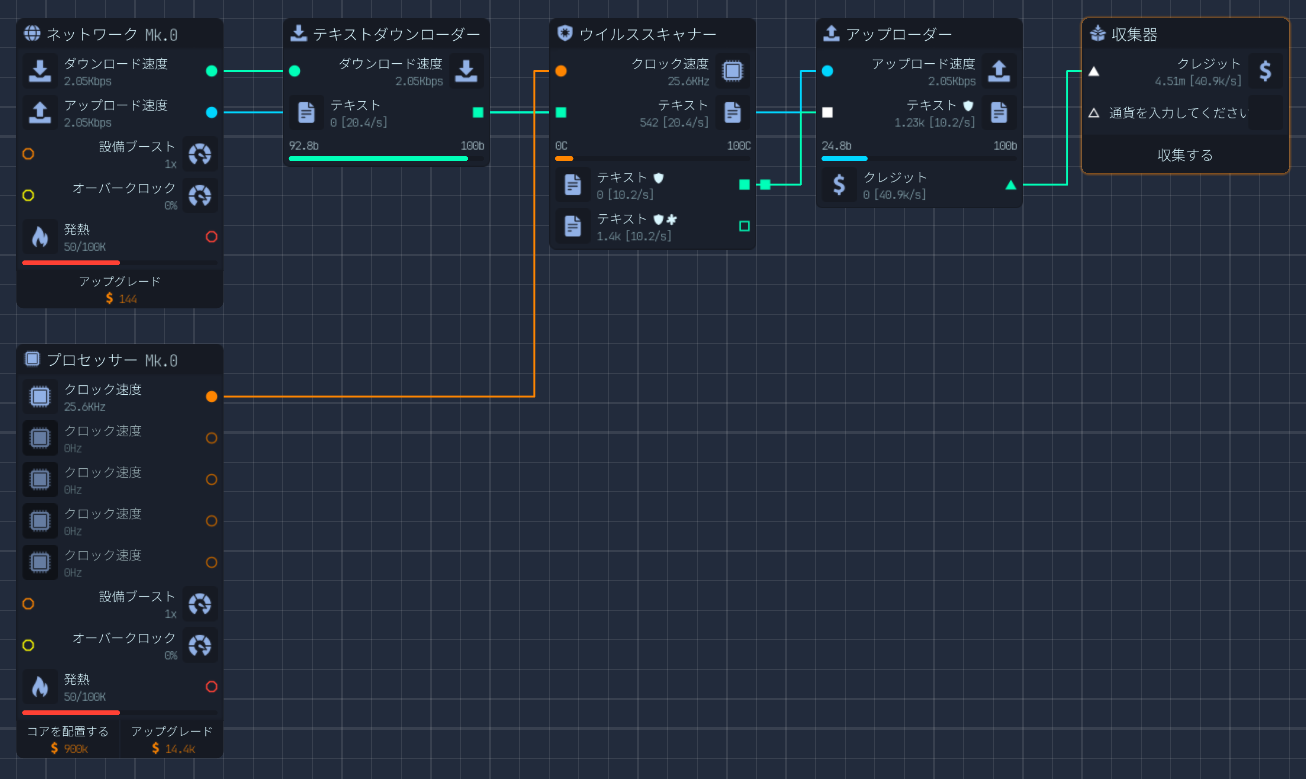The height and width of the screenshot is (779, 1306).
Task: Click the Uploader credit triangle output port
Action: (x=1010, y=185)
